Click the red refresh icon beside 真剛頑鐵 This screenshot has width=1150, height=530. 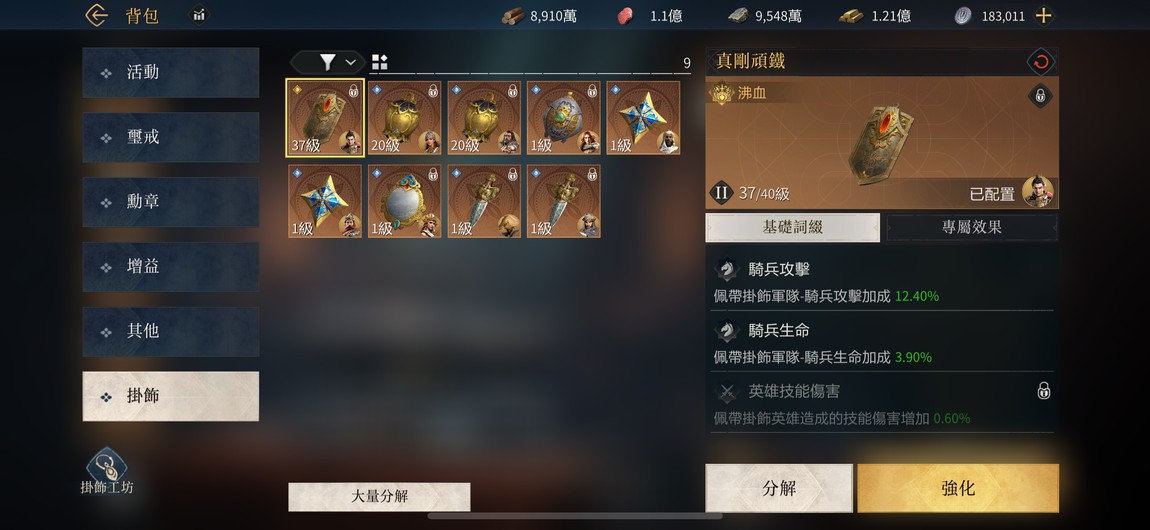pos(1040,62)
